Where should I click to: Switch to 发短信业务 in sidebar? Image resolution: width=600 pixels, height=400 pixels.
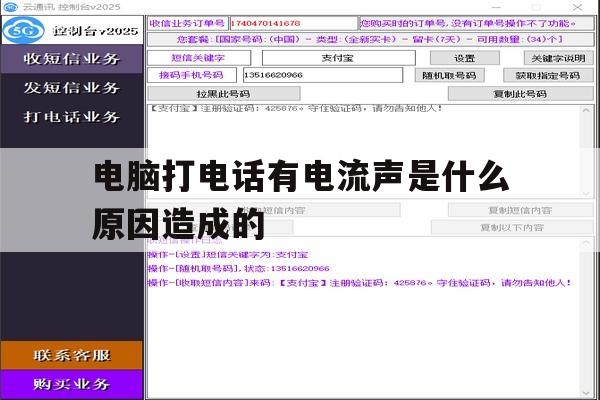coord(72,88)
